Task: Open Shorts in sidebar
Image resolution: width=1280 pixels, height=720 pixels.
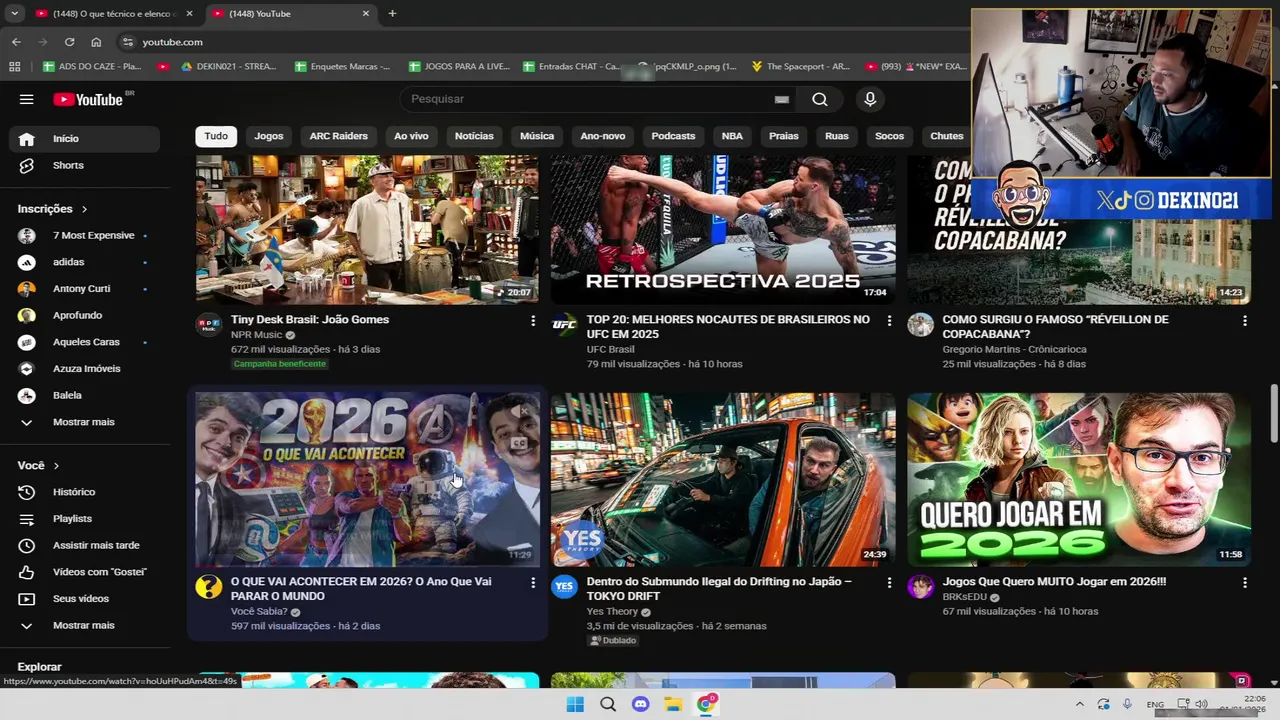Action: click(84, 165)
